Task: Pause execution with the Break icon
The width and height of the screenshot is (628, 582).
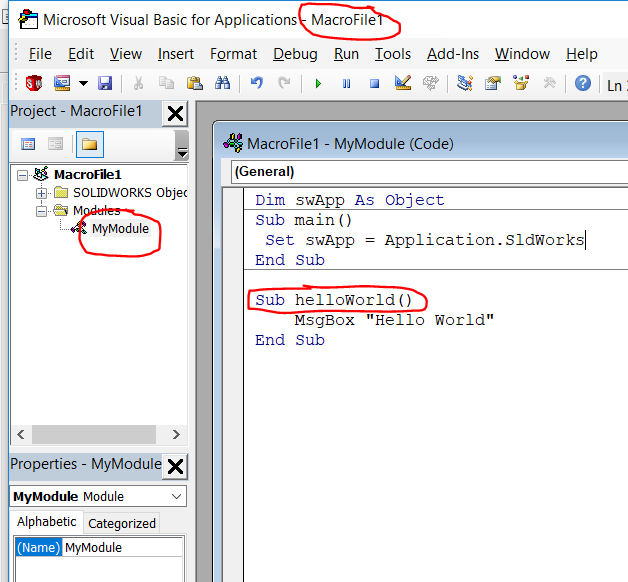Action: click(346, 83)
